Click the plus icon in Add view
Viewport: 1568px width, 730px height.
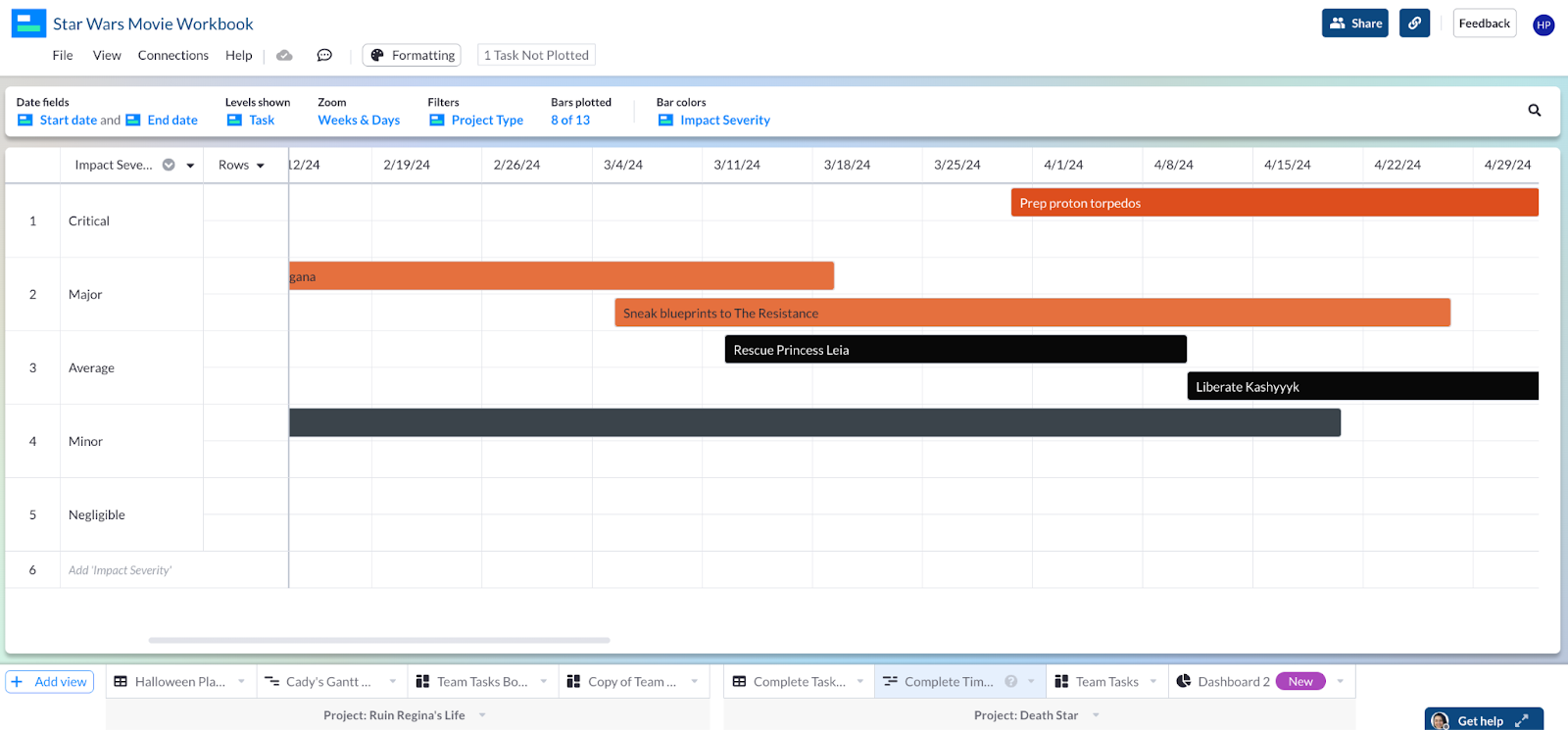[17, 682]
